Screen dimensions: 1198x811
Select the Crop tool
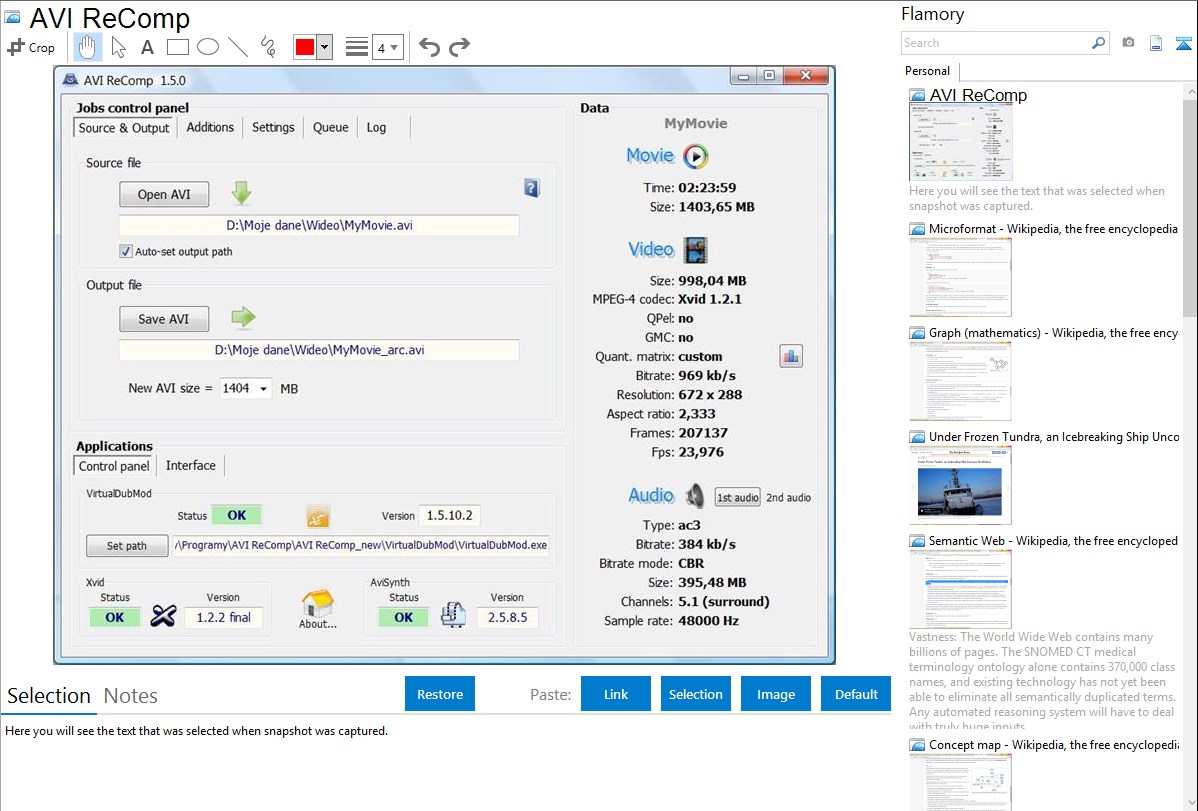click(x=31, y=47)
